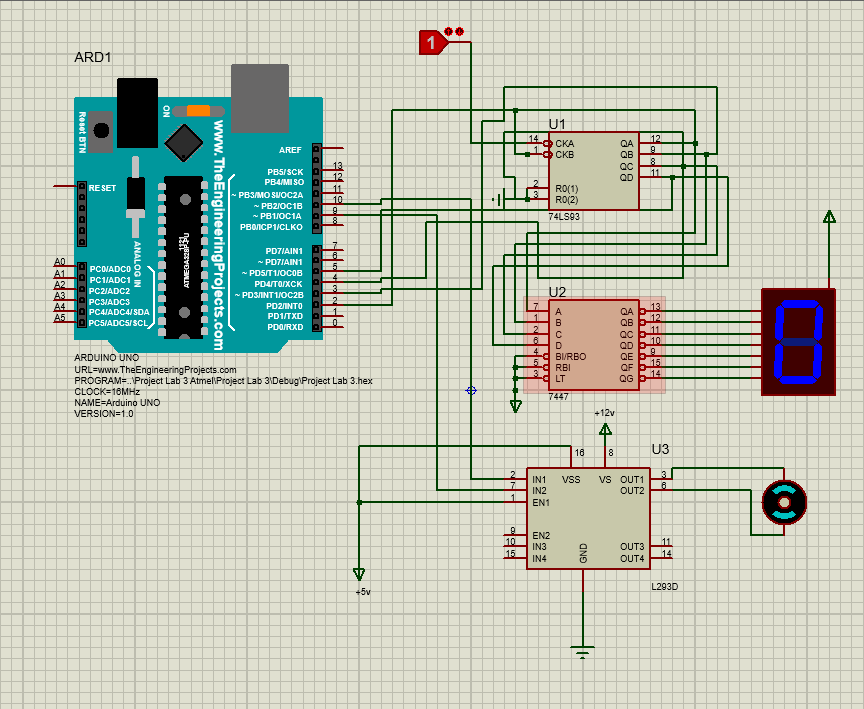Click the Arduino Reset BTN
This screenshot has height=709, width=864.
pos(101,131)
